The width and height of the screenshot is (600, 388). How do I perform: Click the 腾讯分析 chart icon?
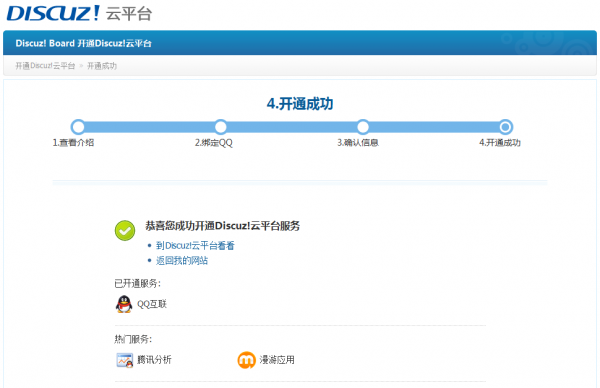[x=124, y=360]
